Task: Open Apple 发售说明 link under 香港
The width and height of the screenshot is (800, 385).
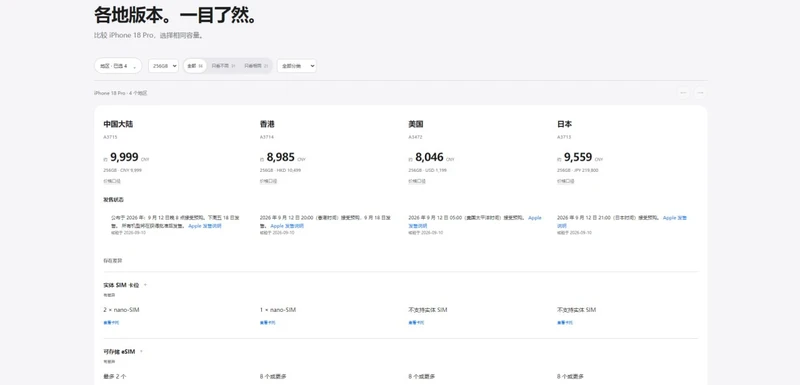Action: [287, 225]
